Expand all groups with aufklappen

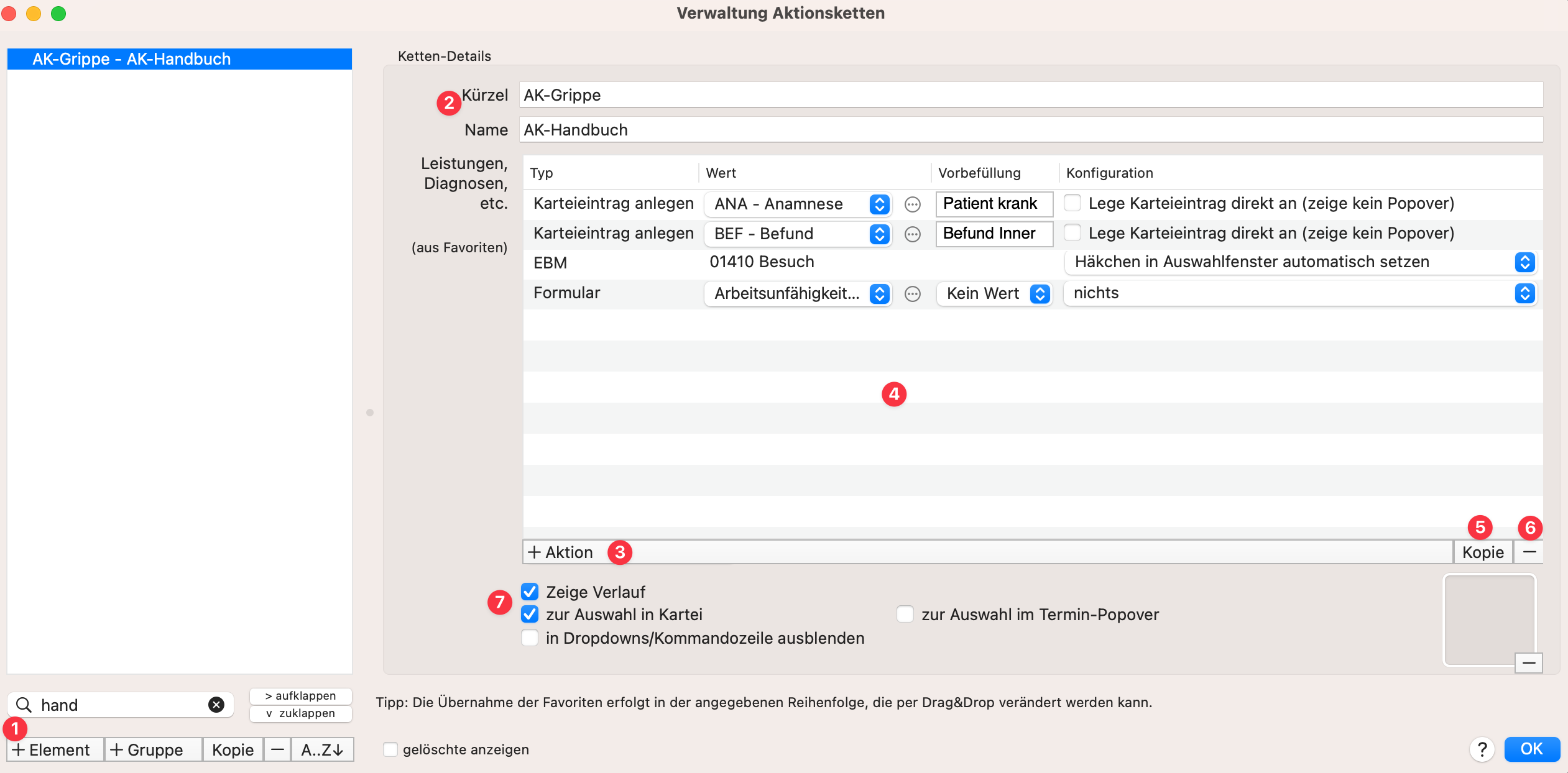300,696
